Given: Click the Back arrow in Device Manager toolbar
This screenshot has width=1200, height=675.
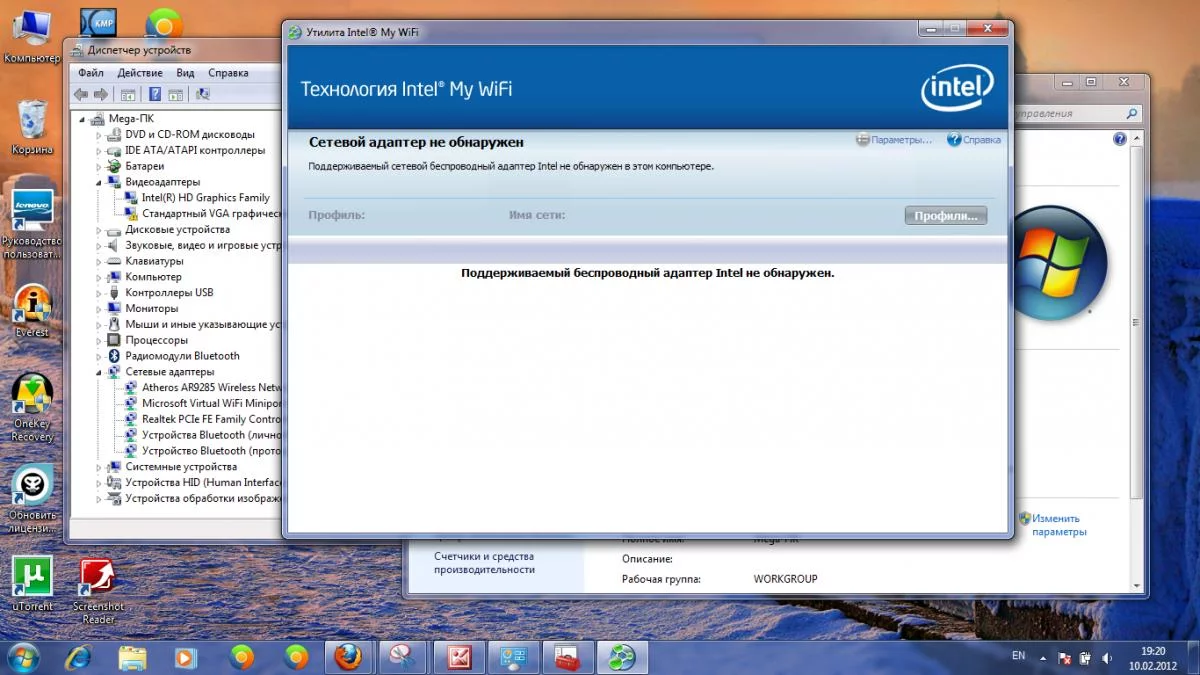Looking at the screenshot, I should click(x=81, y=94).
